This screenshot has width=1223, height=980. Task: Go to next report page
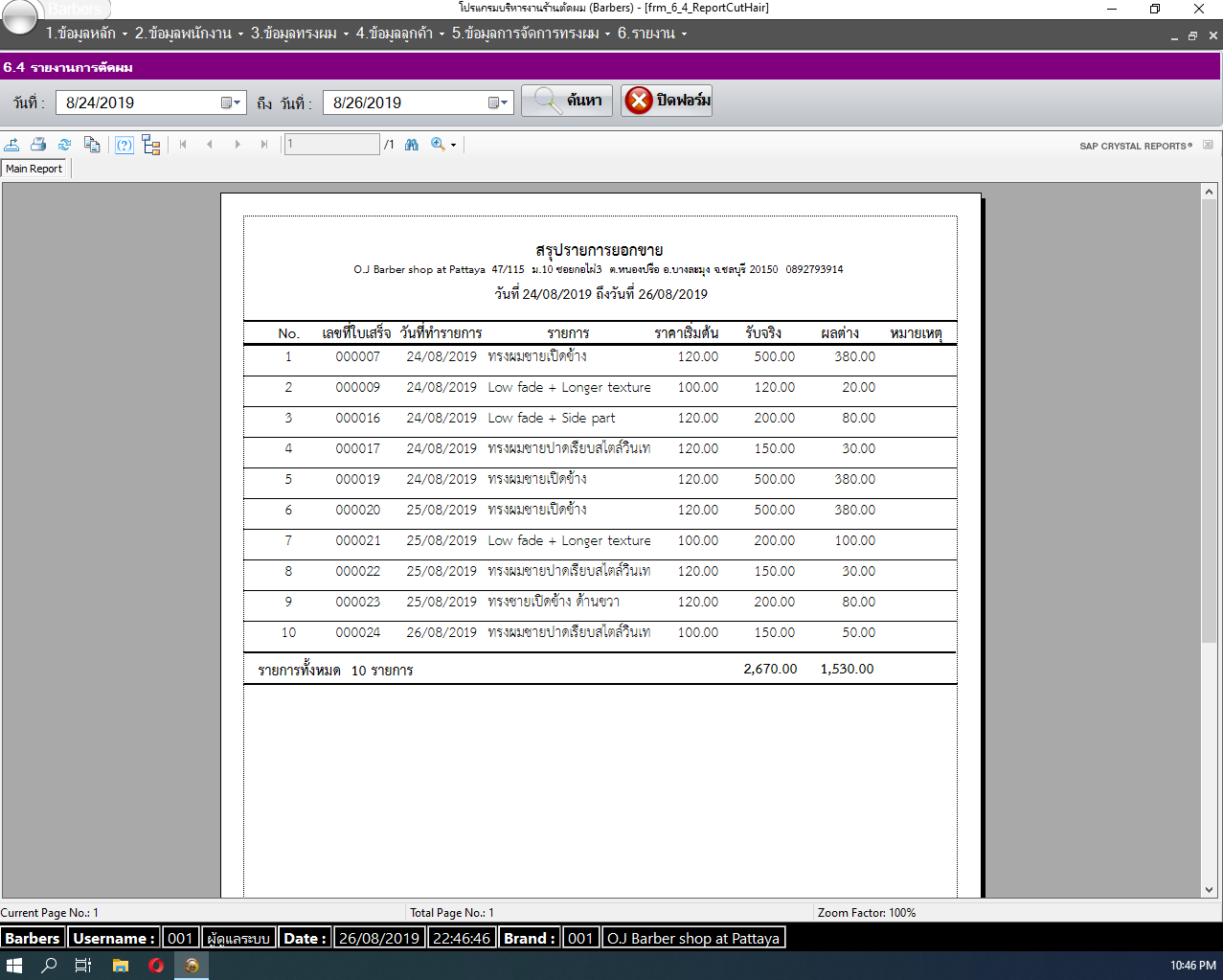click(238, 145)
